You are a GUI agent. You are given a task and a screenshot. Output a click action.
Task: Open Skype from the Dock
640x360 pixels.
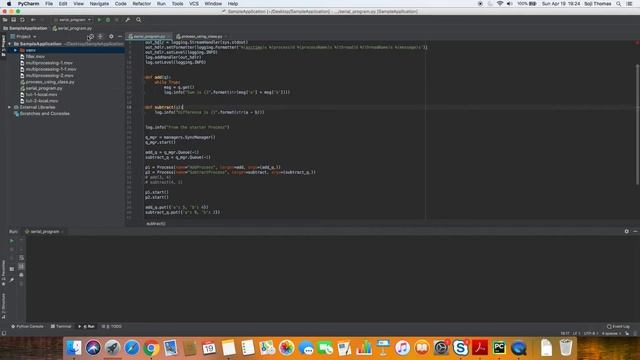pos(460,348)
